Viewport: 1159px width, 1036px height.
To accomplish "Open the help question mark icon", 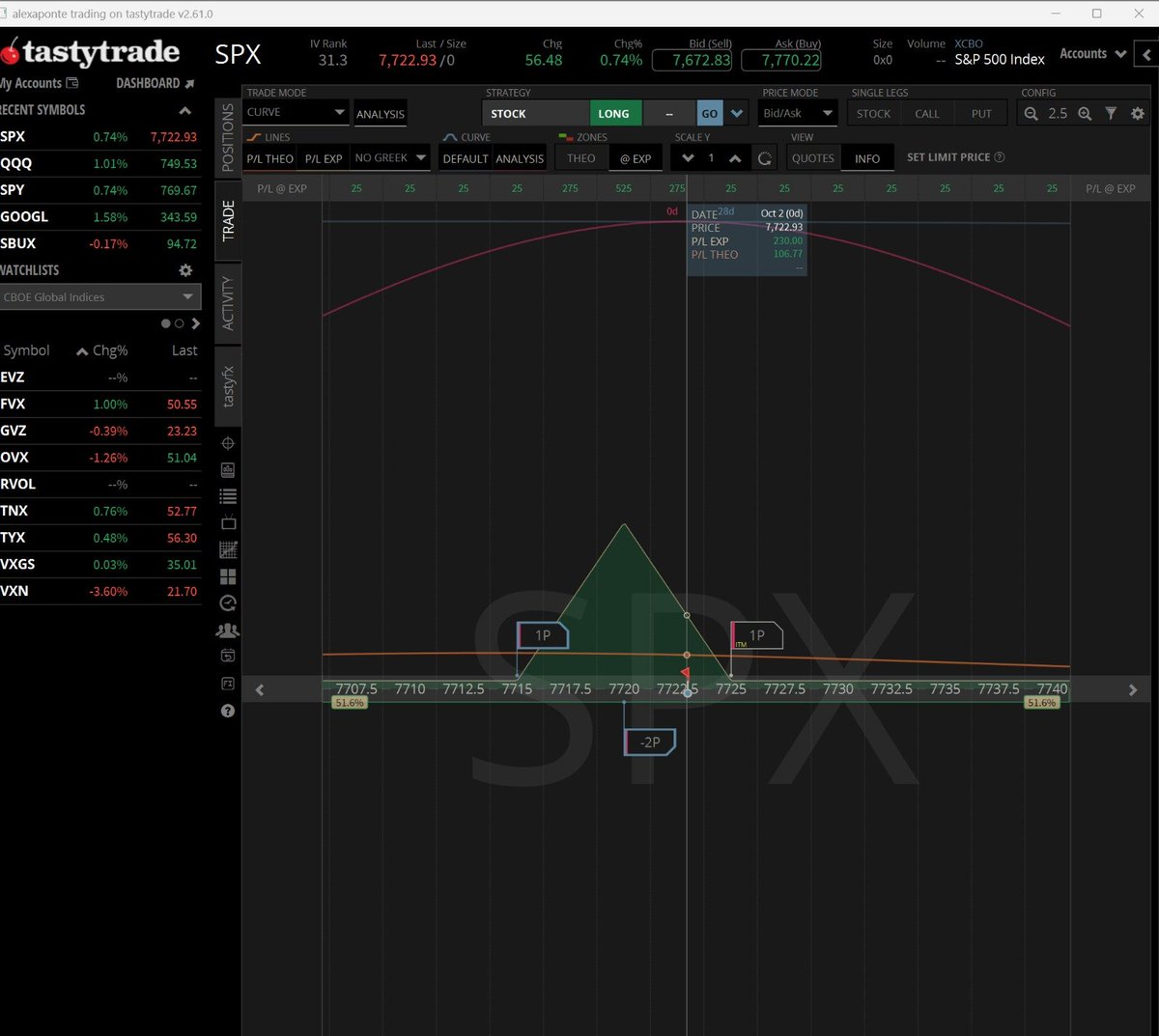I will pos(228,711).
